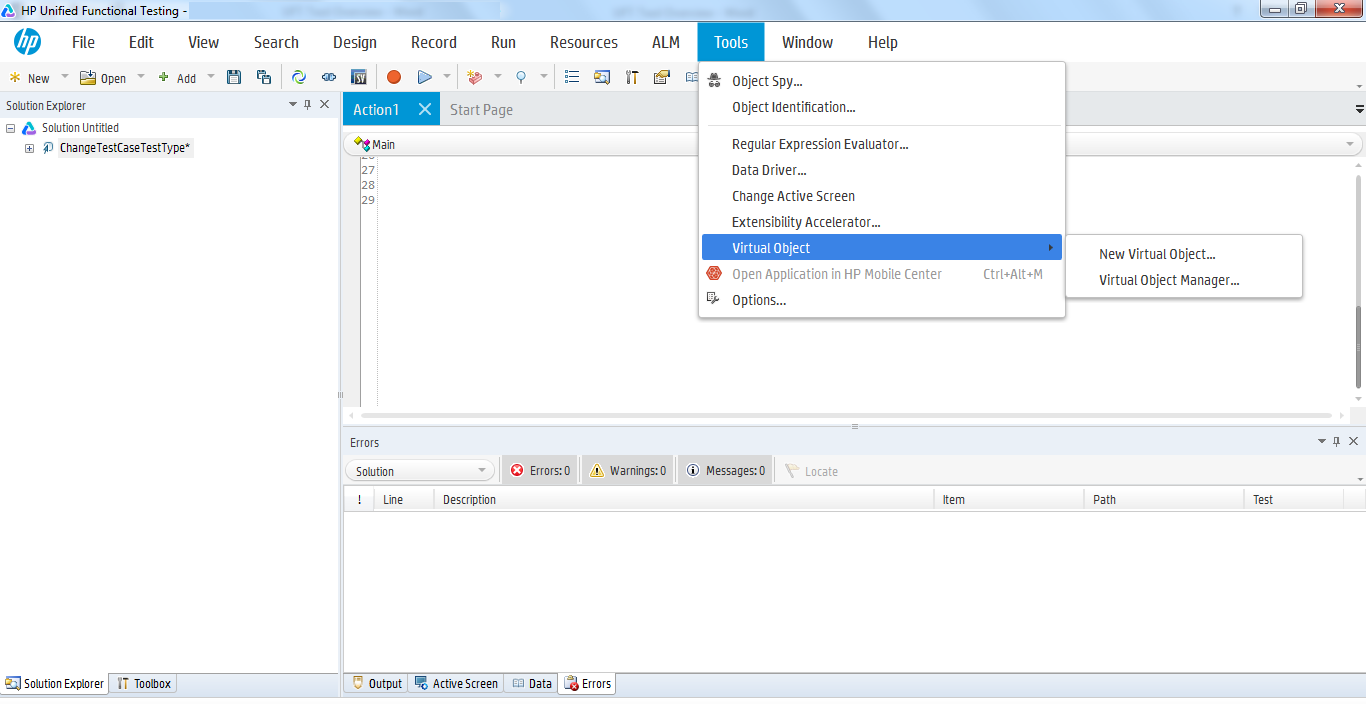Toggle the Warnings: 0 filter

[627, 469]
